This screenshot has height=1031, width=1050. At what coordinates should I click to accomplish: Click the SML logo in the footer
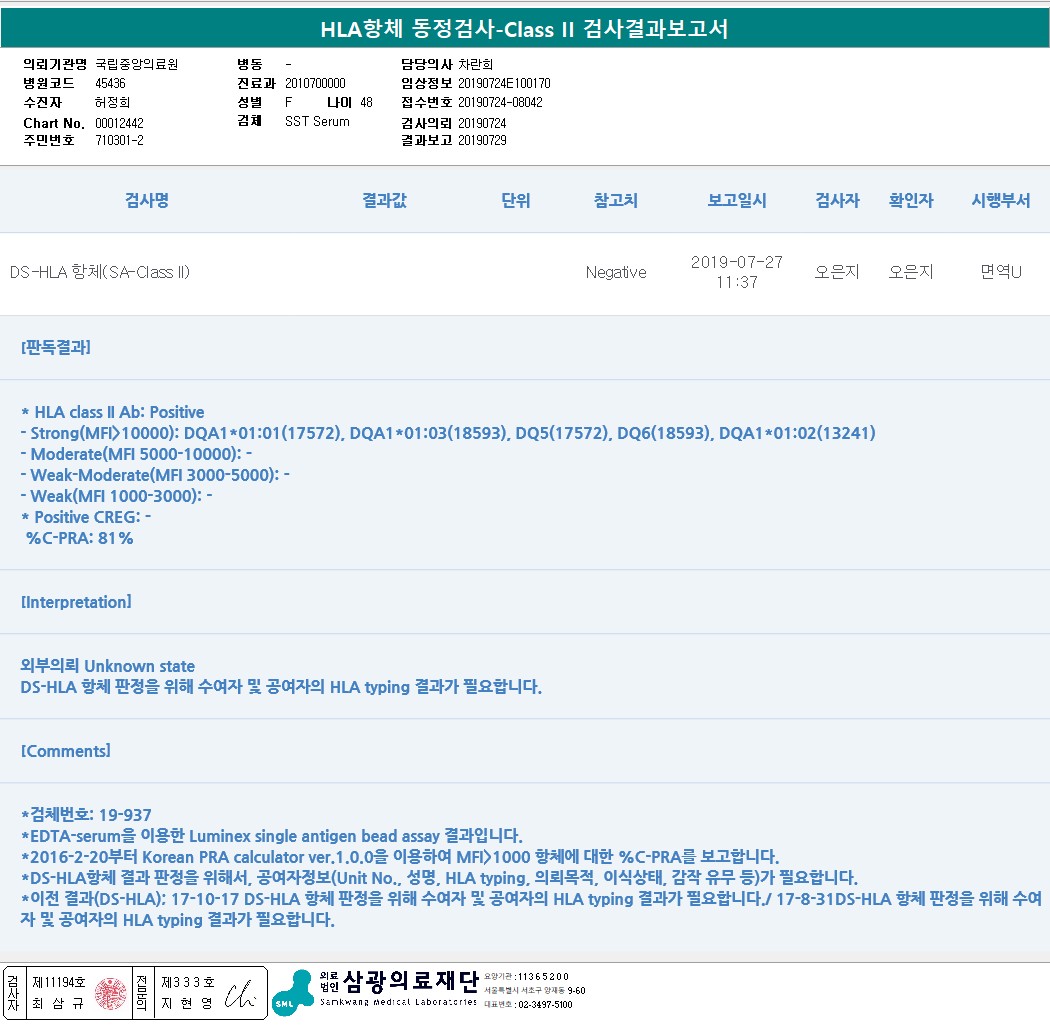point(293,994)
